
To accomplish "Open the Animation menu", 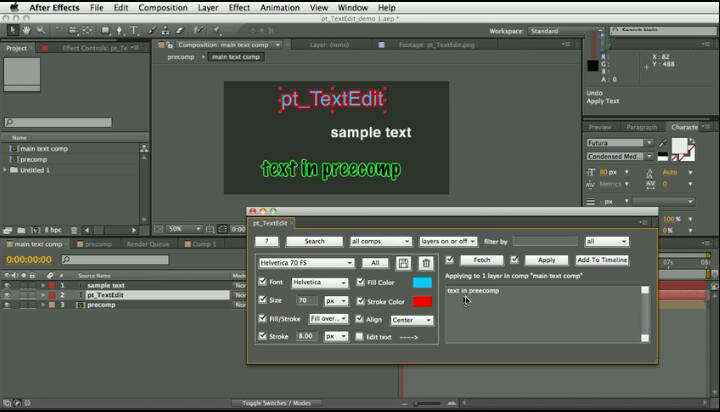I will pos(280,7).
